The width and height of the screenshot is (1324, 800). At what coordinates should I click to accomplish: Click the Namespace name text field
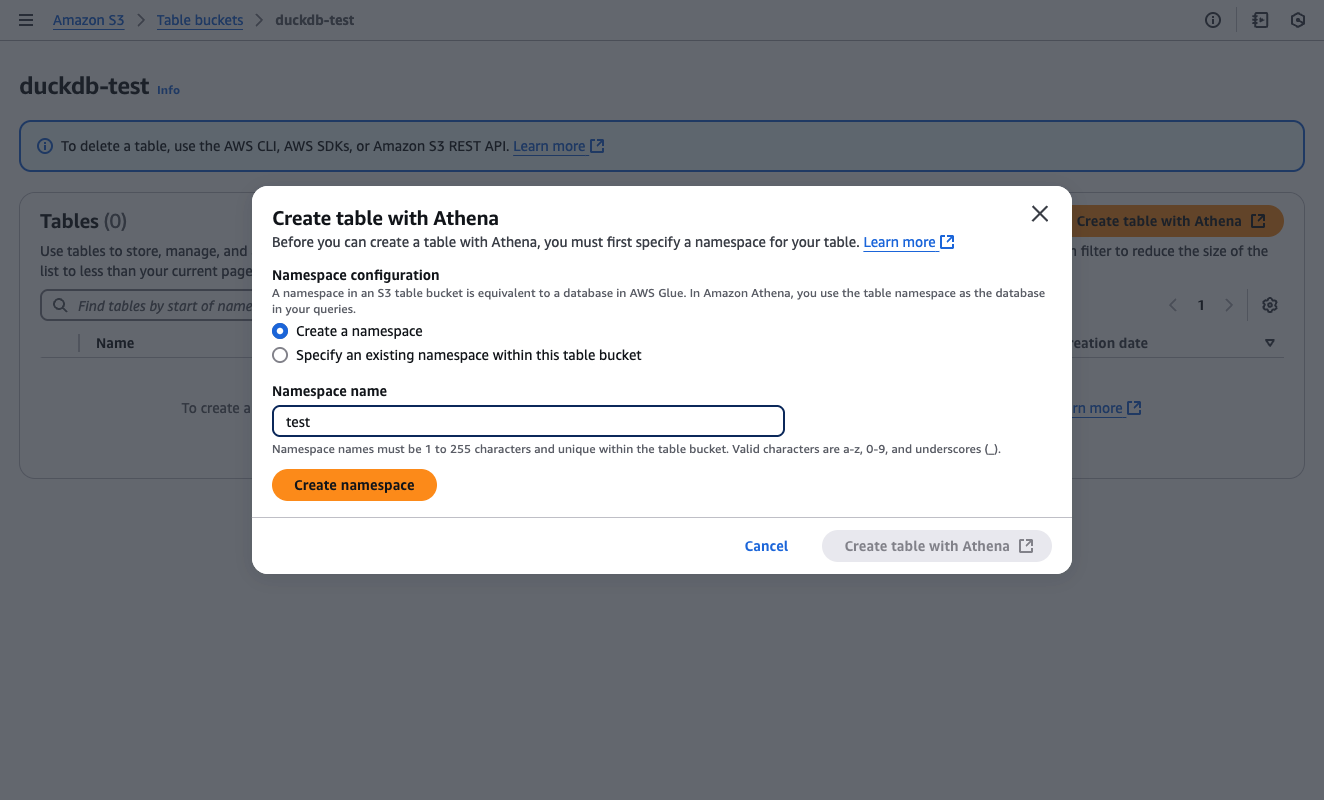[528, 421]
